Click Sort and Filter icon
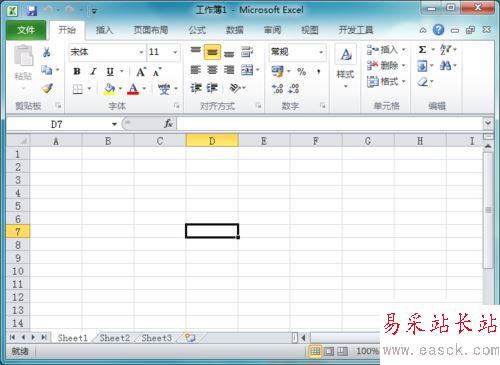This screenshot has width=500, height=365. tap(445, 50)
